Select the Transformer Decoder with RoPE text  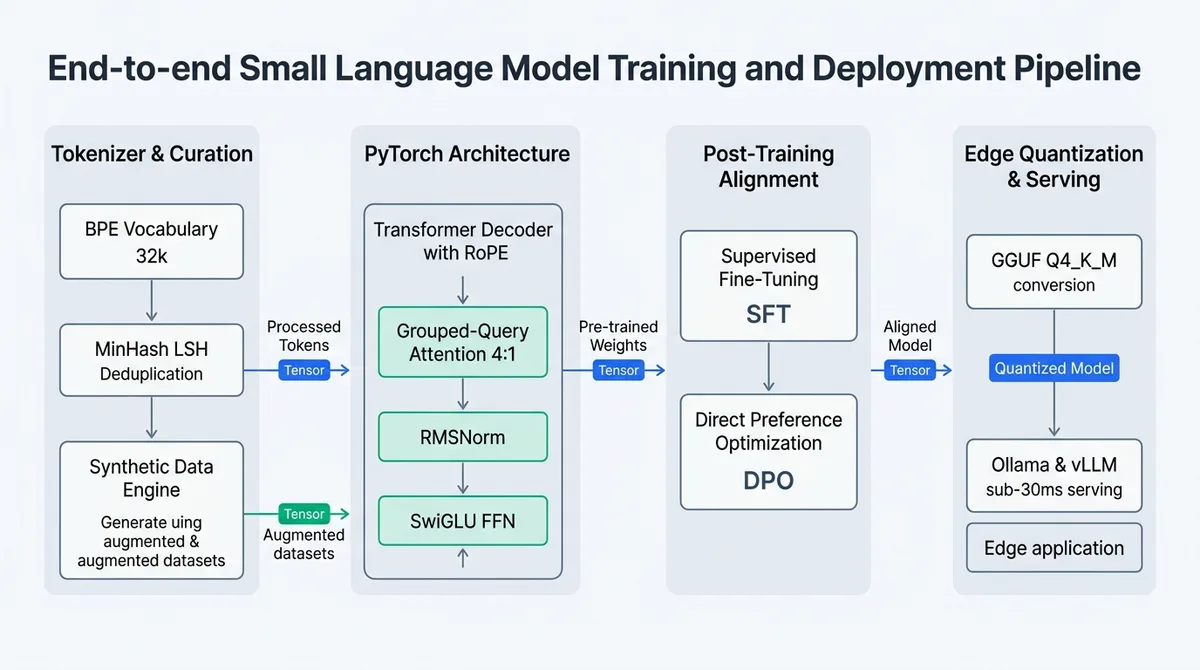point(463,241)
